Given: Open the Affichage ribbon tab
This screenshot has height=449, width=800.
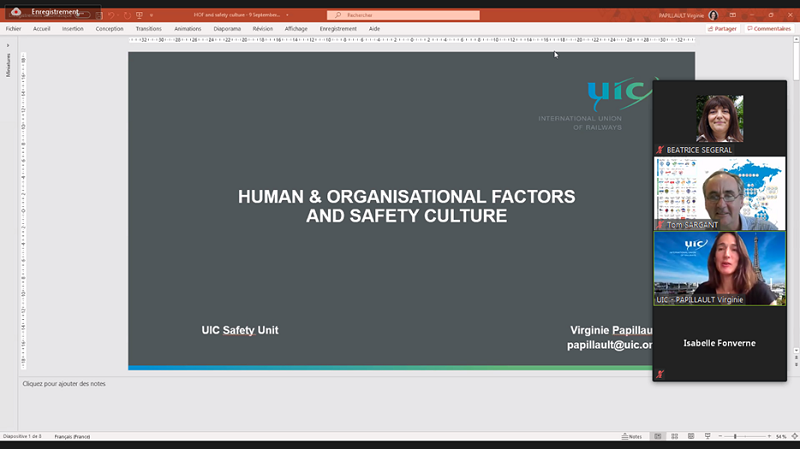Looking at the screenshot, I should click(x=296, y=29).
